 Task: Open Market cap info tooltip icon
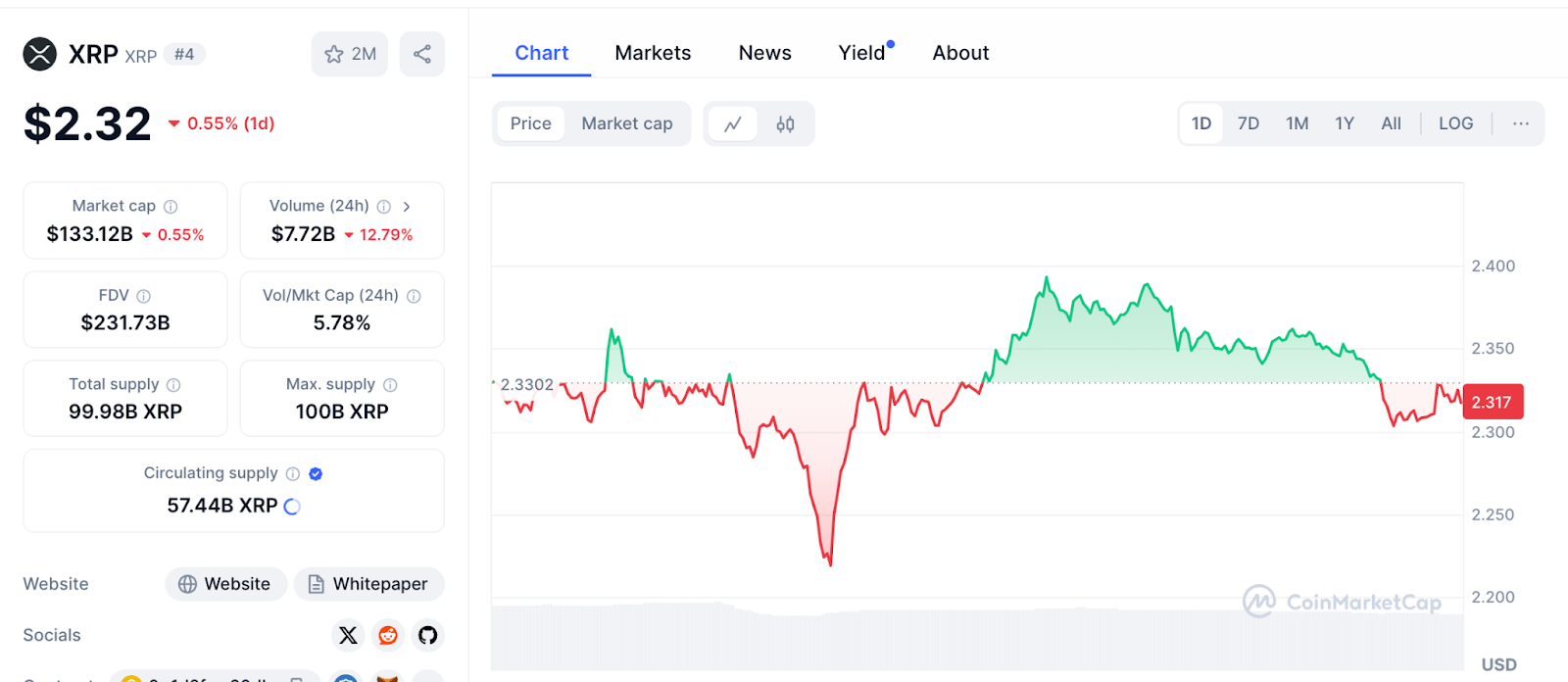click(171, 207)
